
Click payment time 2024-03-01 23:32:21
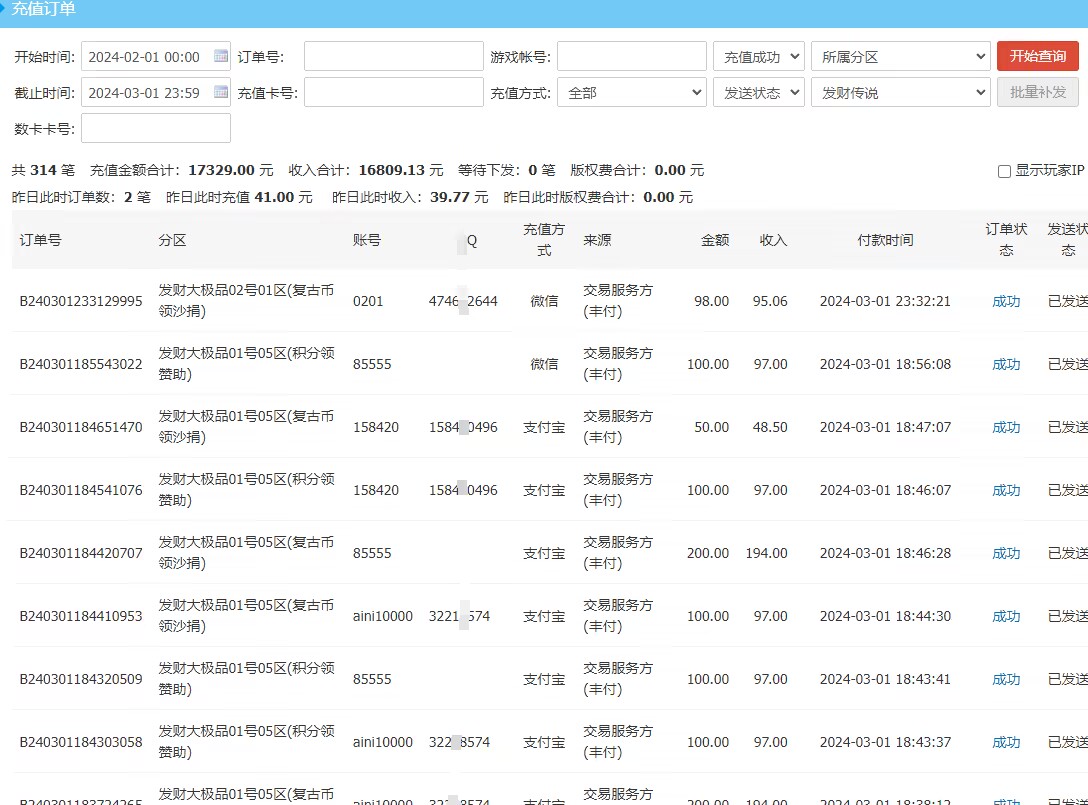tap(885, 301)
